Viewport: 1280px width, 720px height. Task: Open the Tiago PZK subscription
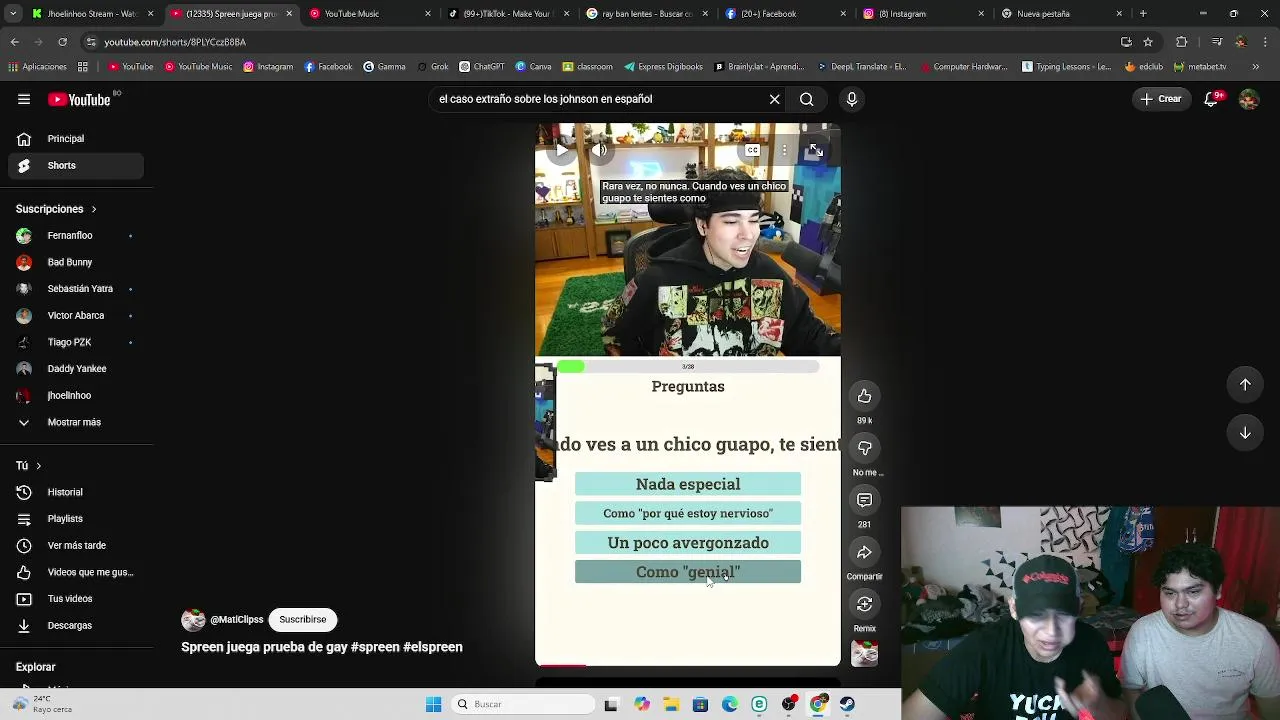[76, 342]
